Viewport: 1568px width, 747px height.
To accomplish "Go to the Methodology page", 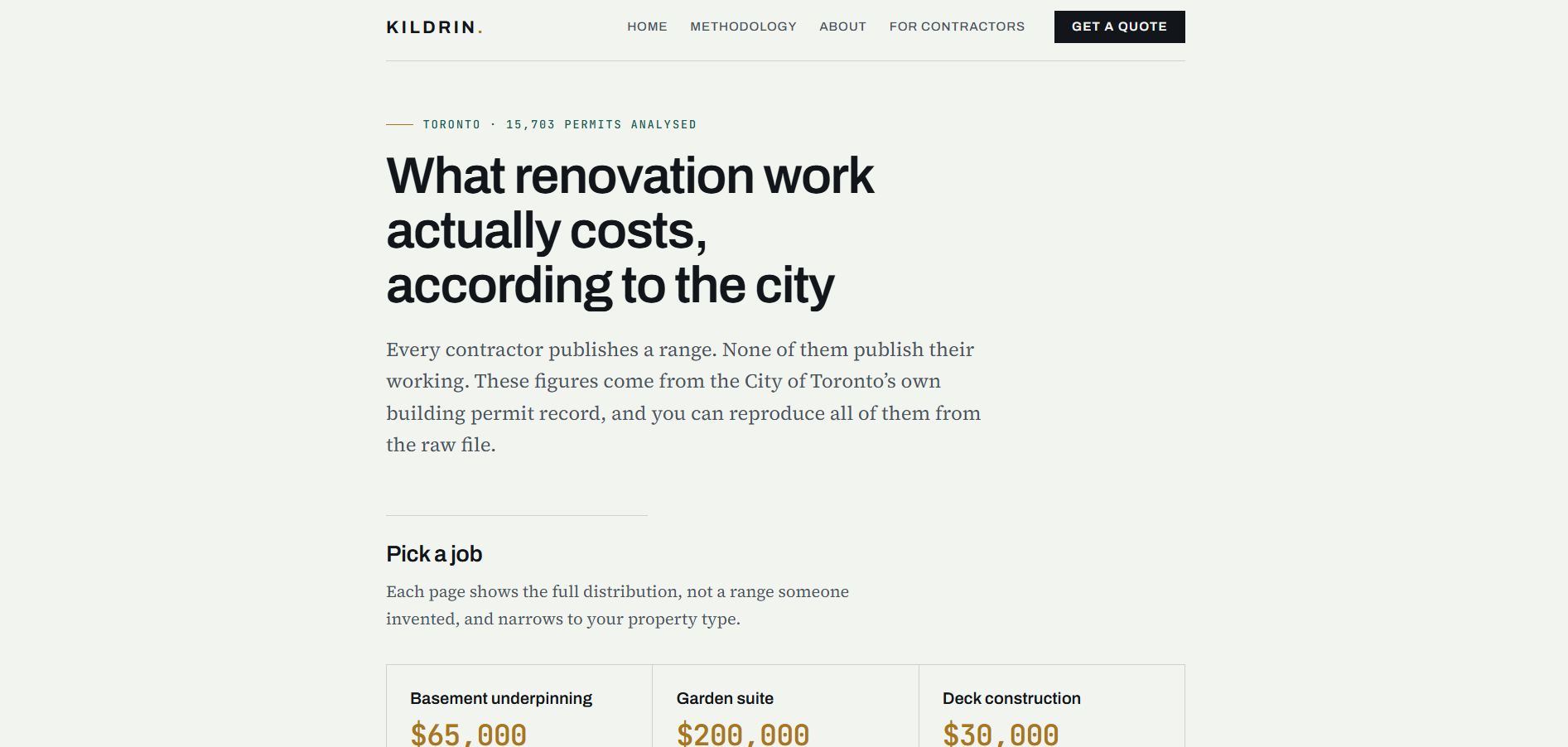I will [743, 27].
